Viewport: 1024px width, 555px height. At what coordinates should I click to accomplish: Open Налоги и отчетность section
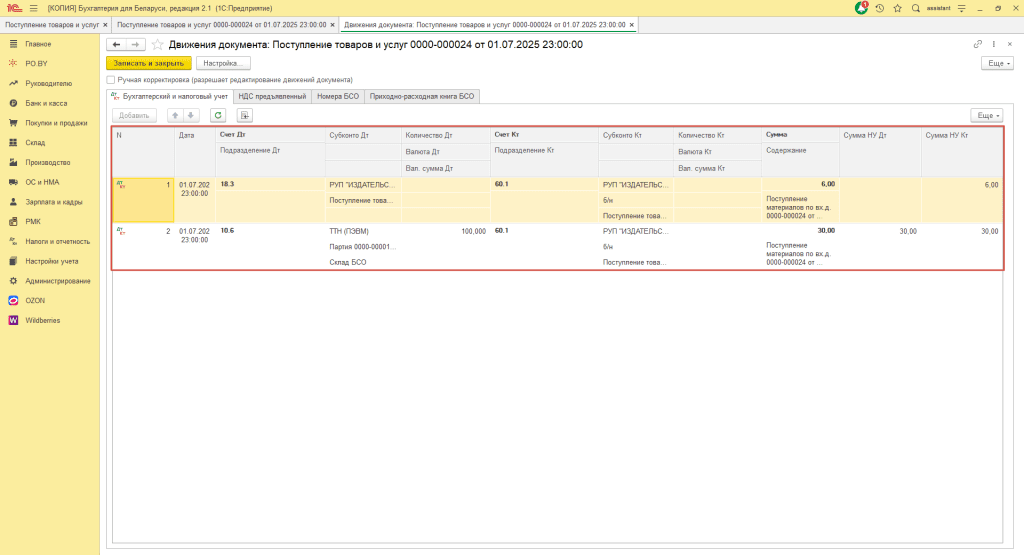click(x=57, y=242)
